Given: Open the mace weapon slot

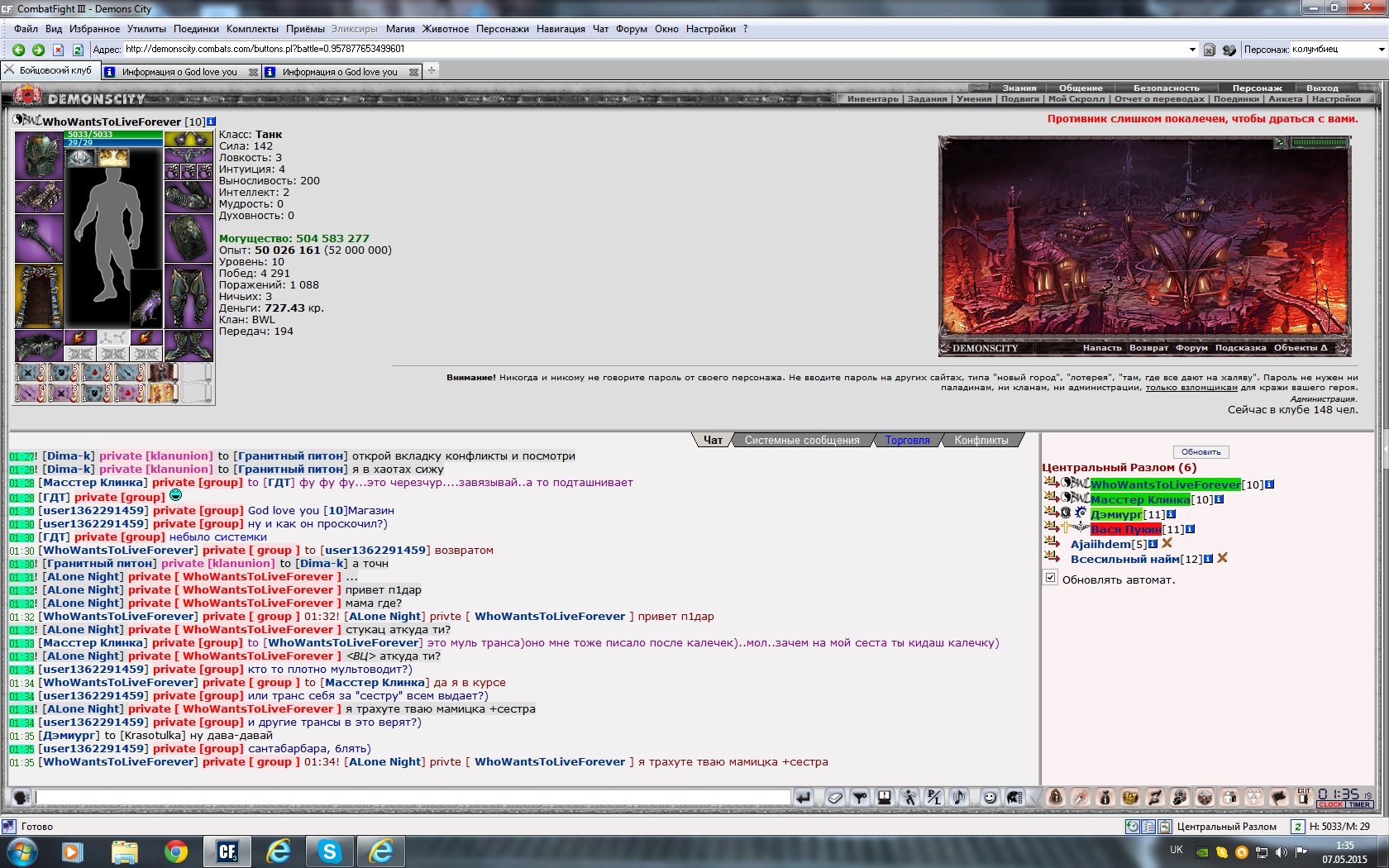Looking at the screenshot, I should click(x=39, y=238).
